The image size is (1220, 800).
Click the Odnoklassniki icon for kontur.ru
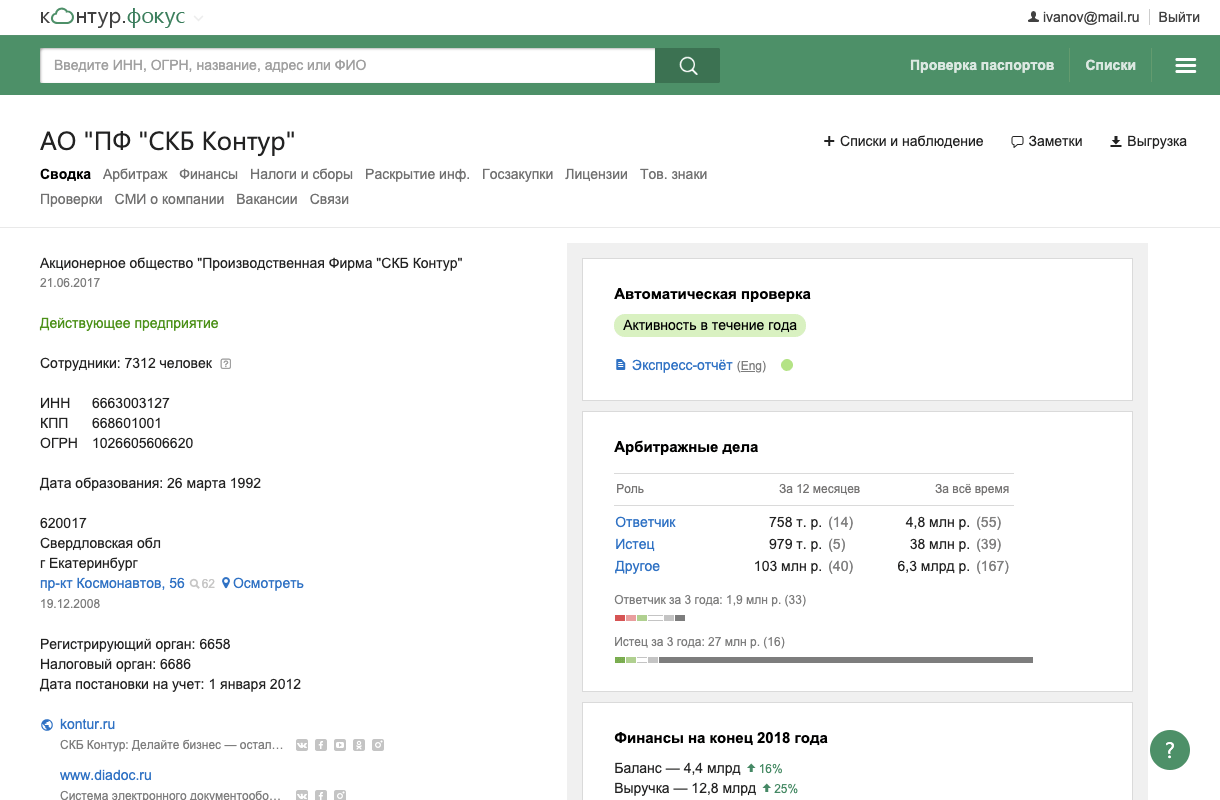[x=359, y=745]
